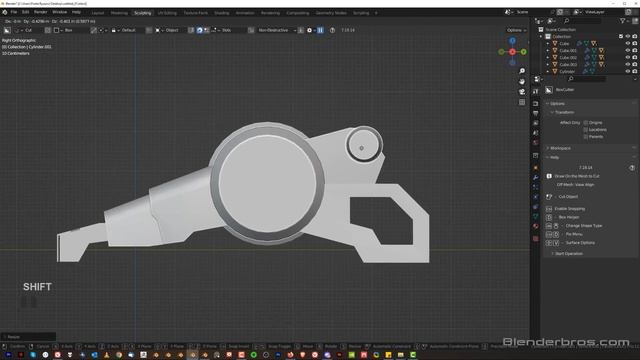Click the BoxCutter tool icon in header
Screen dimensions: 640x360
tap(7, 30)
